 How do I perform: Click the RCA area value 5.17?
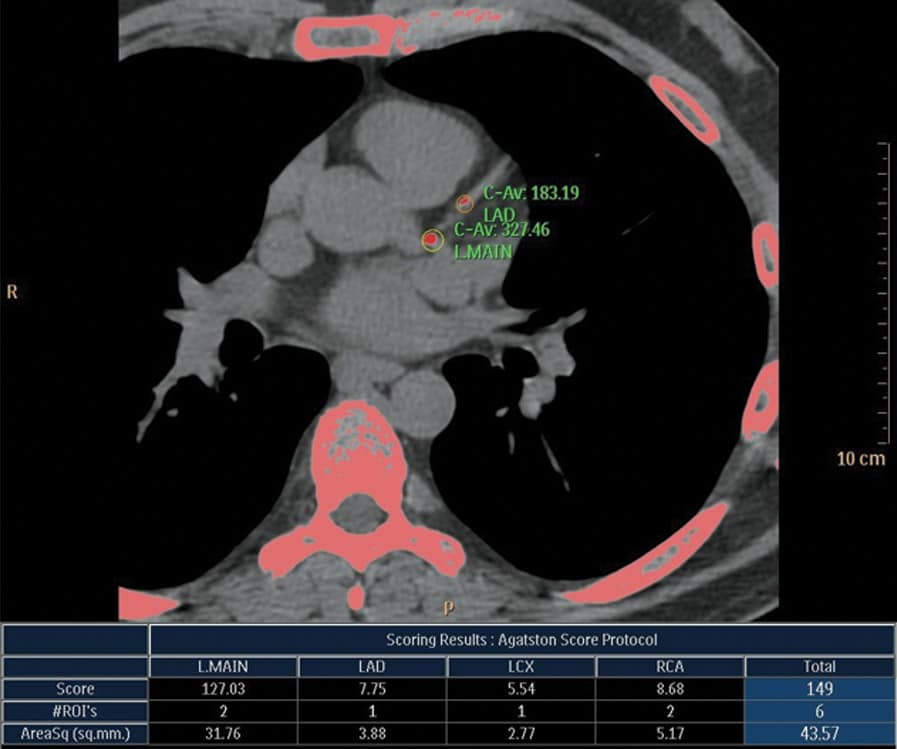[670, 734]
